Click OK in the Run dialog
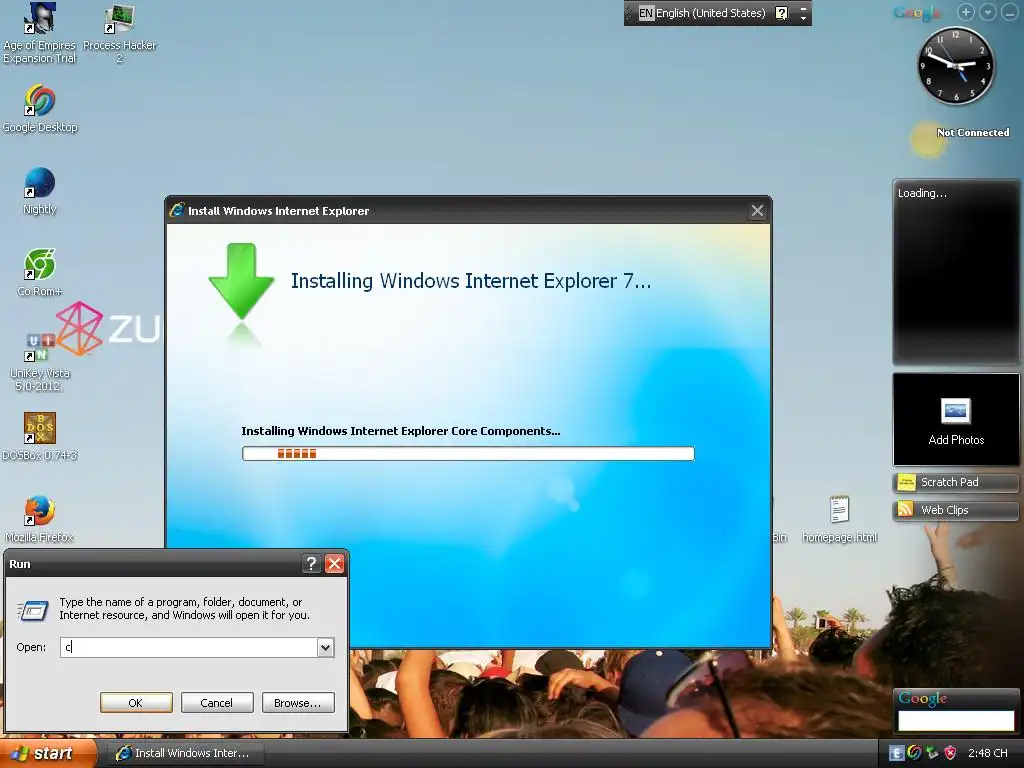Image resolution: width=1024 pixels, height=768 pixels. (136, 703)
